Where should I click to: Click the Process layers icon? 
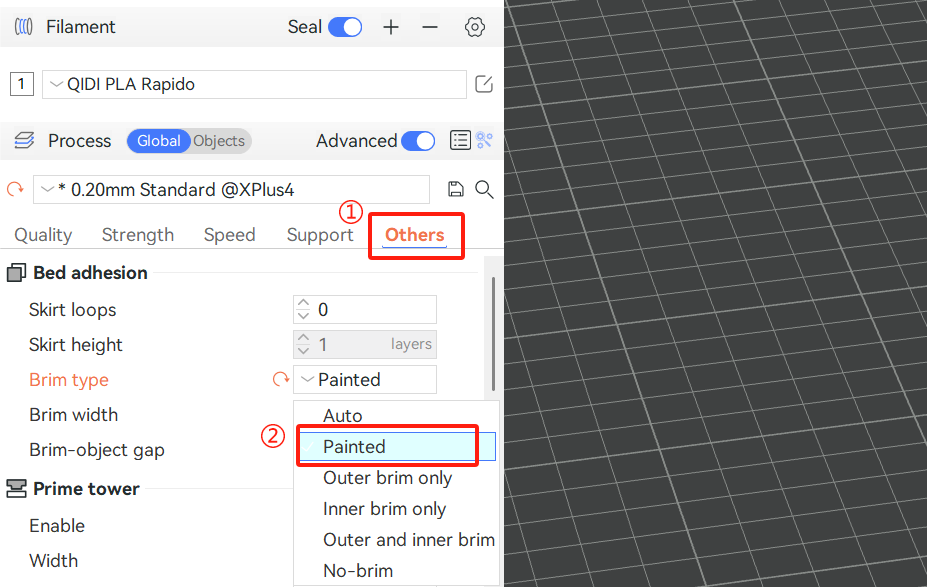click(24, 141)
